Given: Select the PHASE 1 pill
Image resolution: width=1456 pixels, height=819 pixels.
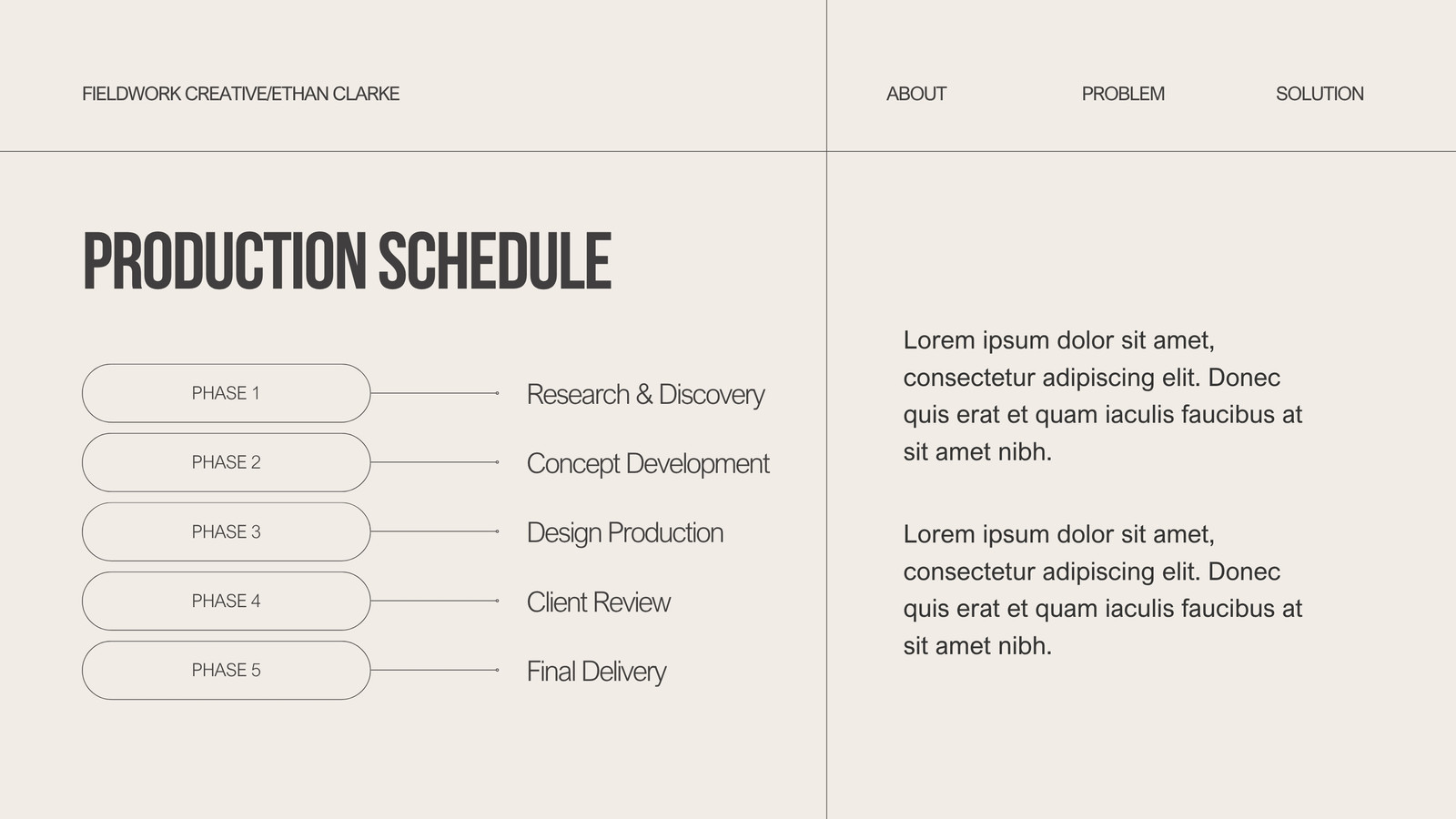Looking at the screenshot, I should (226, 393).
